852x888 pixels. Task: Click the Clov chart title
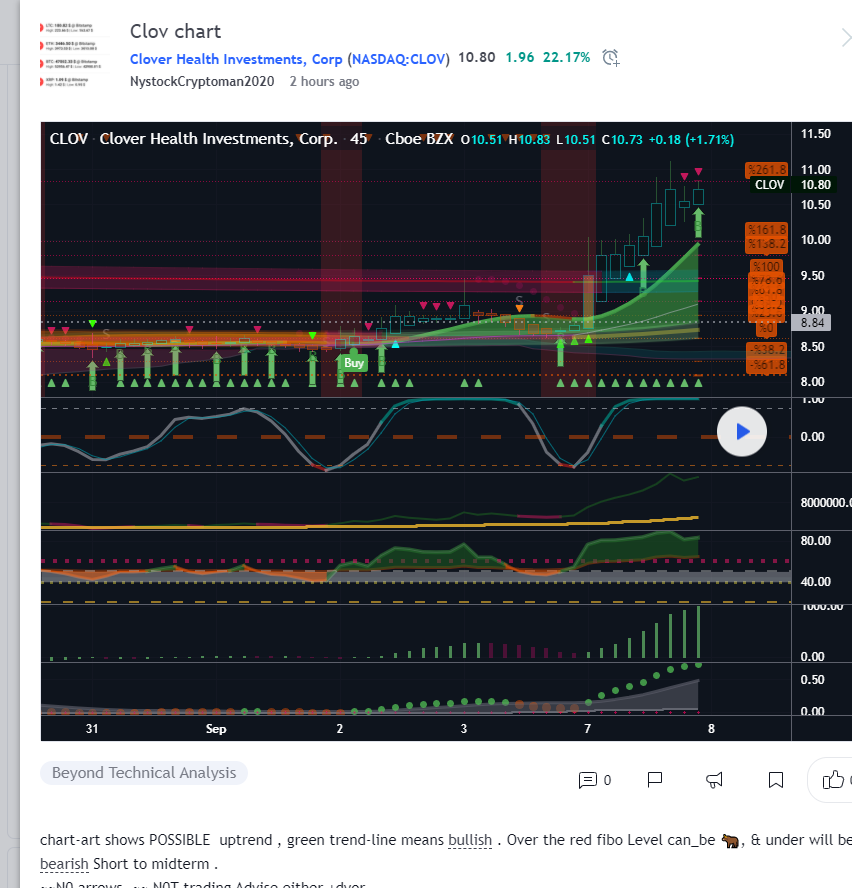[176, 31]
